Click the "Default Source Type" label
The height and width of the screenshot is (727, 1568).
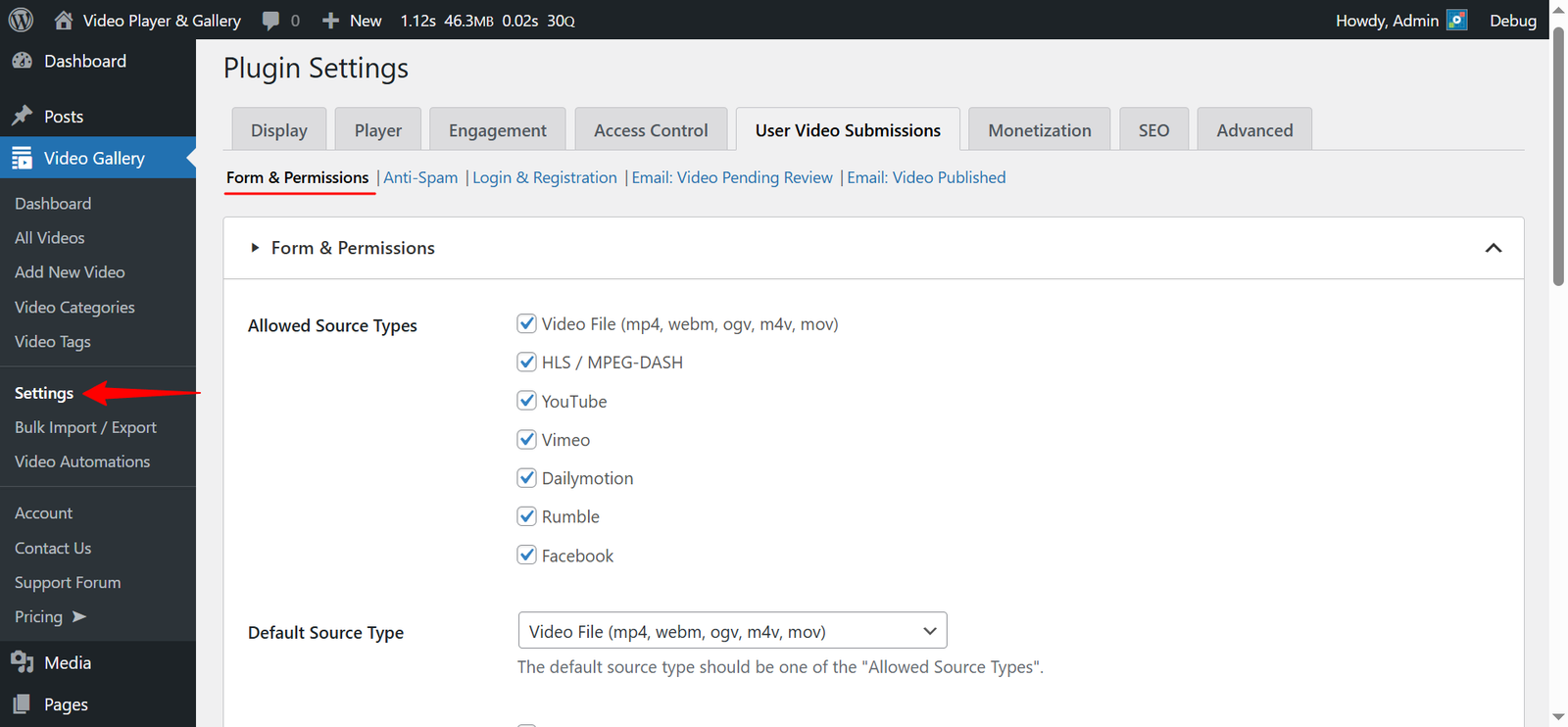(x=325, y=632)
